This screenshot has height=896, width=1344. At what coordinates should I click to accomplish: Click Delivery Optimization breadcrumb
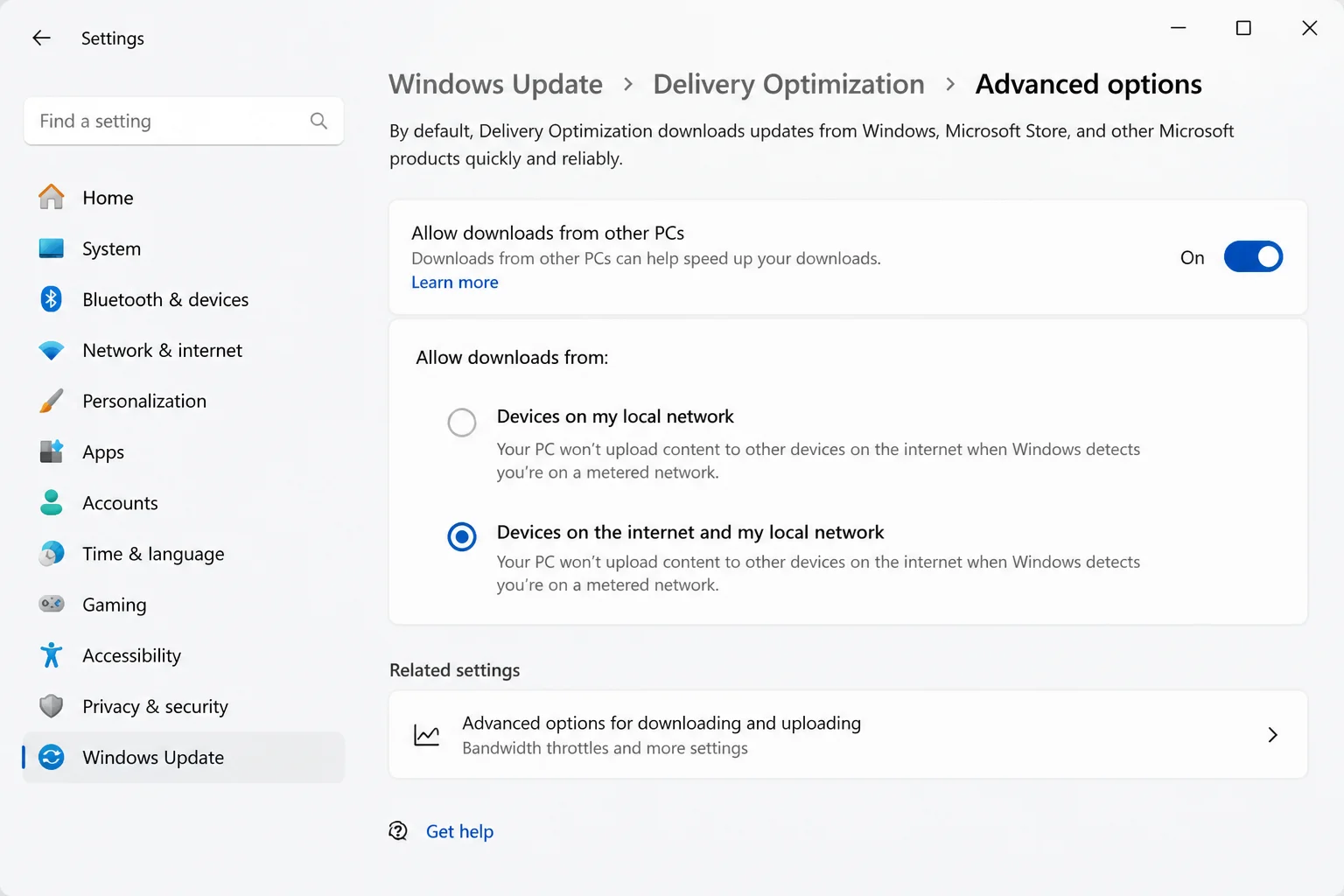[788, 84]
